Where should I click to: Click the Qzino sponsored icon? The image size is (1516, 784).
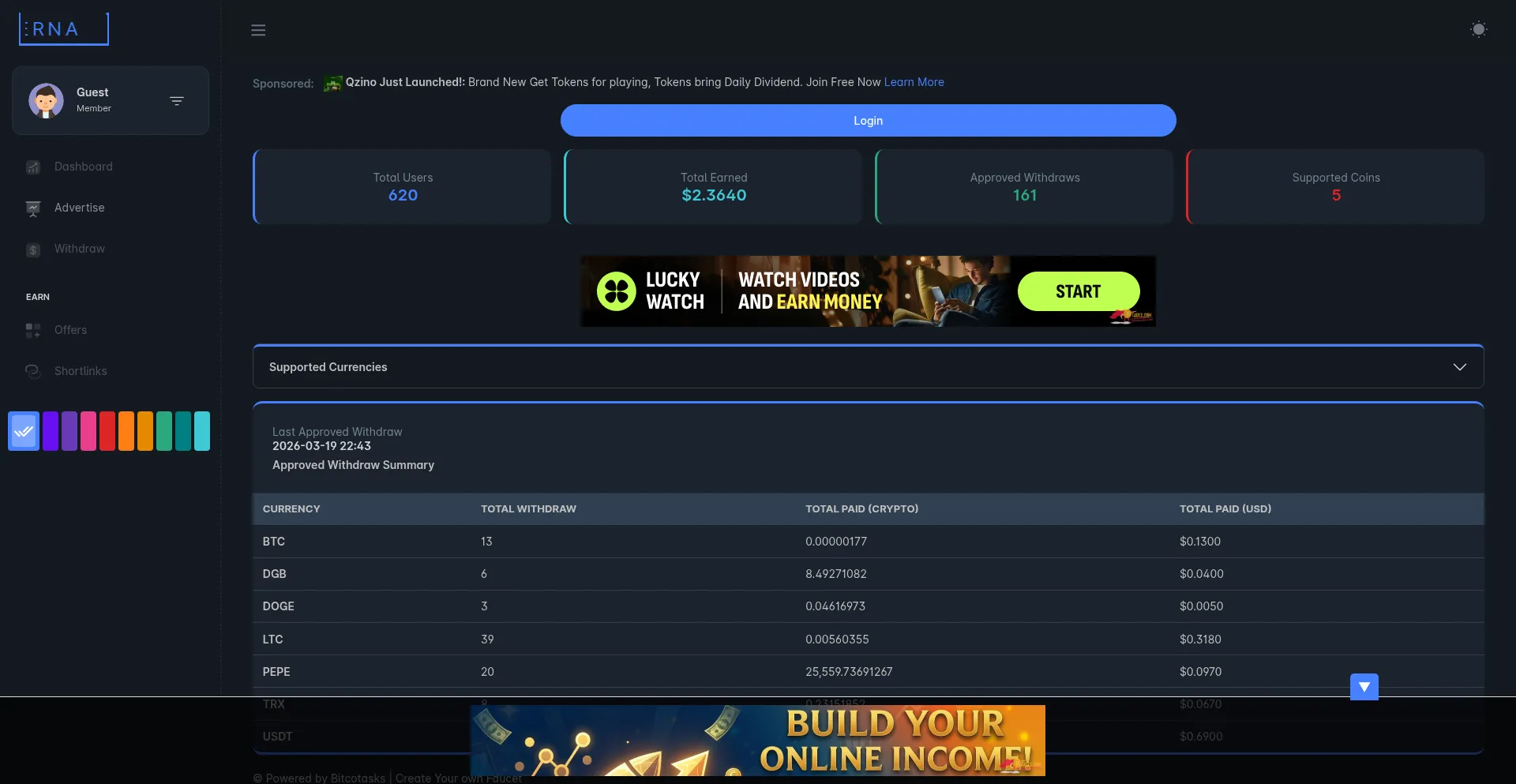click(x=332, y=83)
